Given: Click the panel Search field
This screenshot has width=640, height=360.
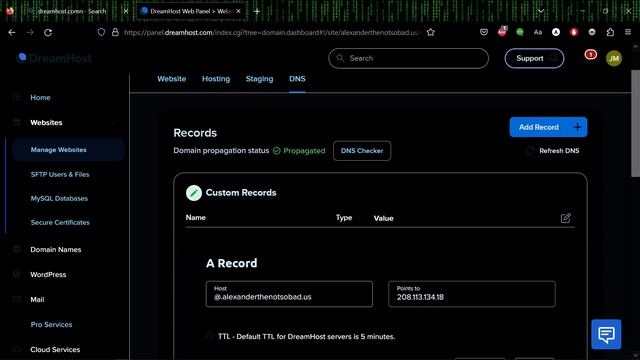Looking at the screenshot, I should point(408,58).
